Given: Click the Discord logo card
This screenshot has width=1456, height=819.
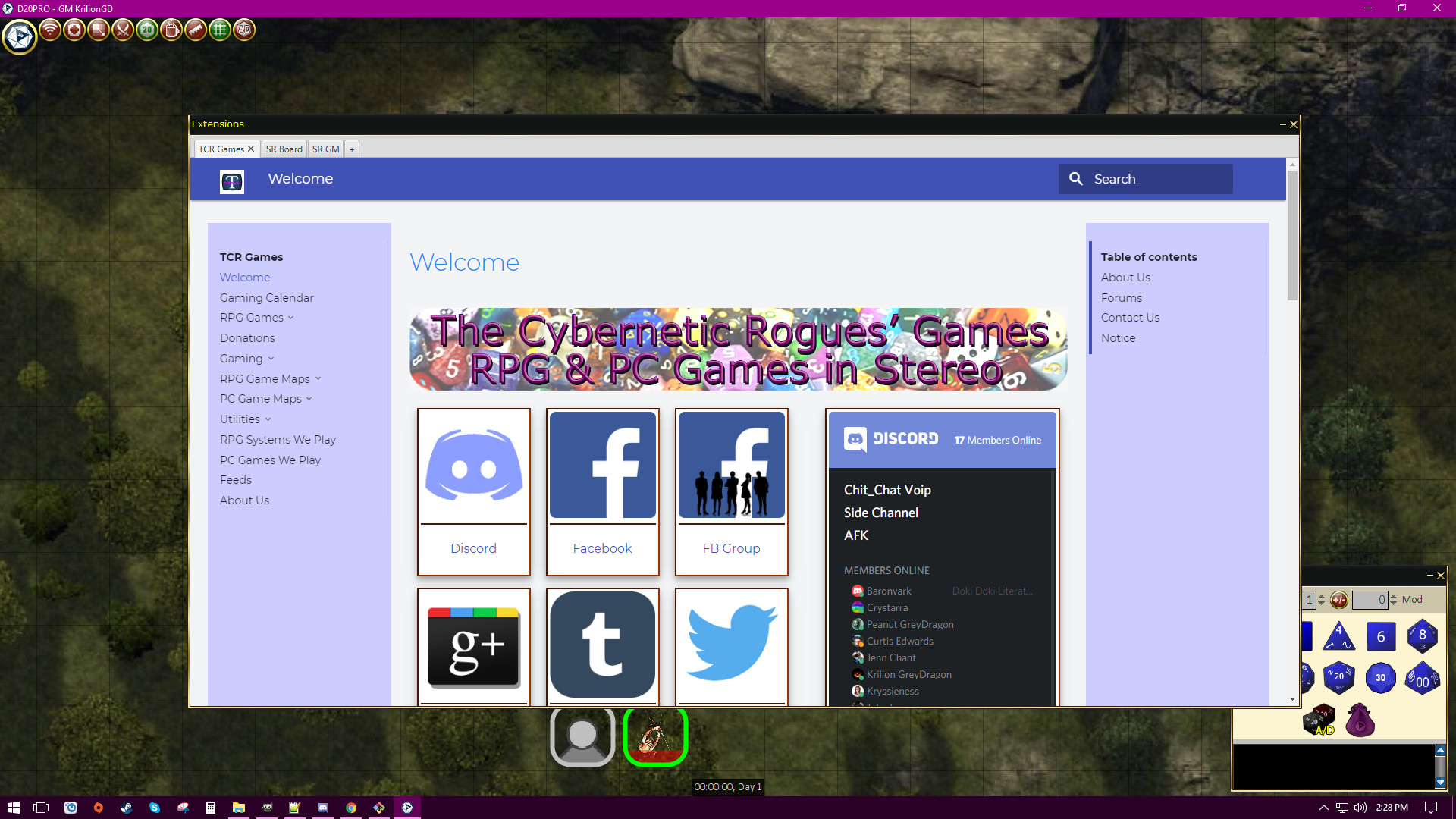Looking at the screenshot, I should click(474, 466).
